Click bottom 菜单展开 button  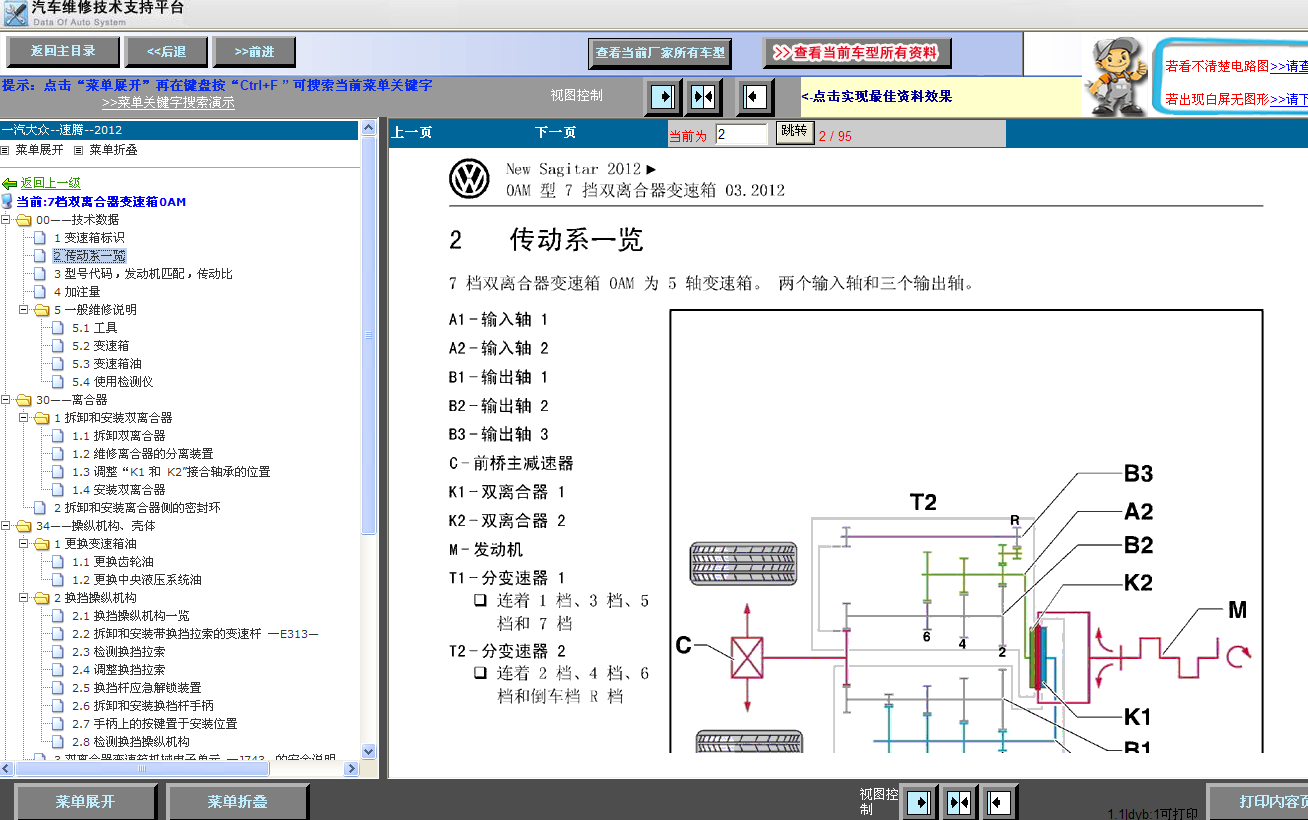[x=85, y=802]
